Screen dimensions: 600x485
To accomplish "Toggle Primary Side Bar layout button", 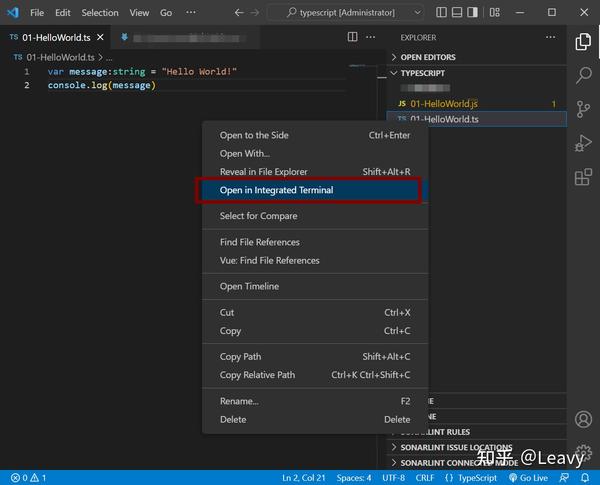I will (474, 13).
